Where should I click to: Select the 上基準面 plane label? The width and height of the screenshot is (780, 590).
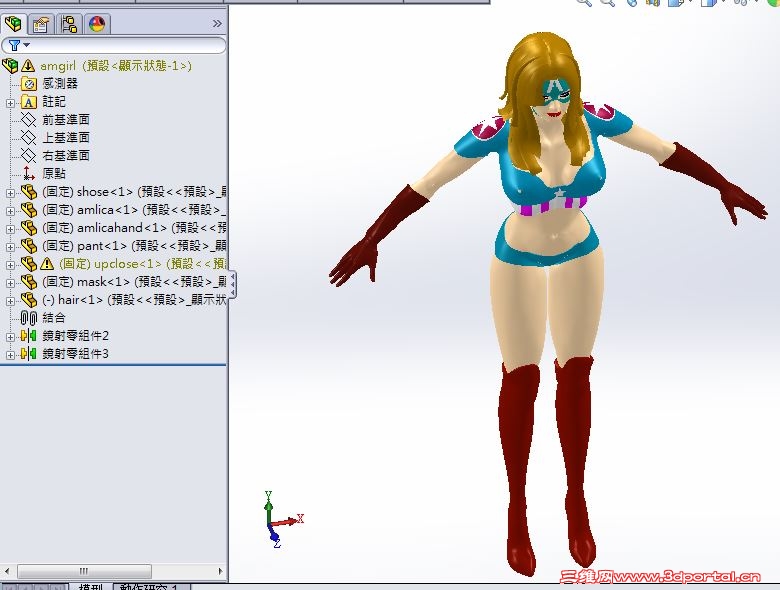(x=66, y=138)
